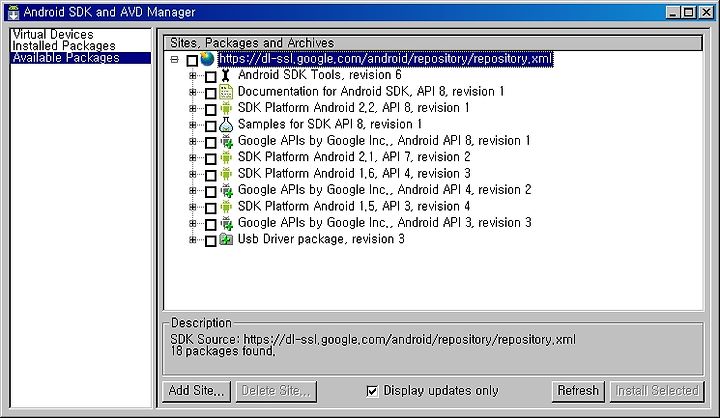The image size is (720, 418).
Task: Check Documentation for Android SDK checkbox
Action: pos(211,93)
